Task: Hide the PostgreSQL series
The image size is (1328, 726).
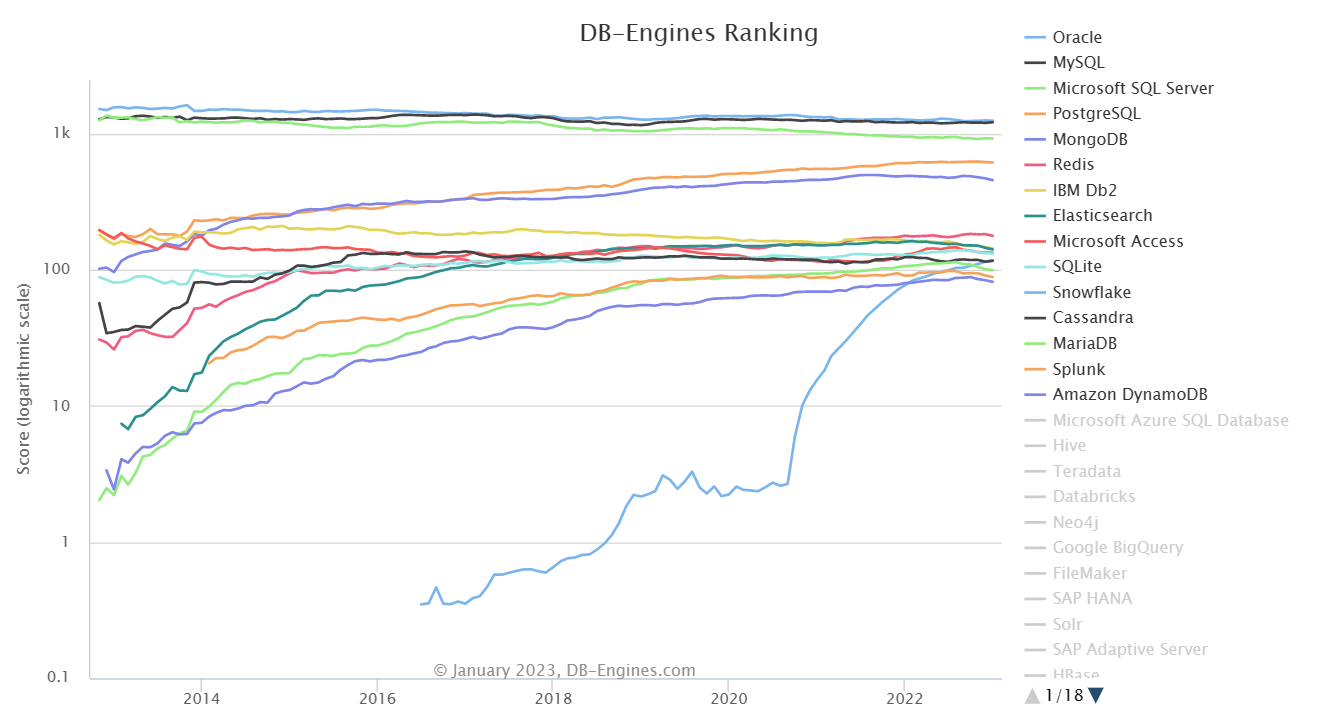Action: point(1083,114)
